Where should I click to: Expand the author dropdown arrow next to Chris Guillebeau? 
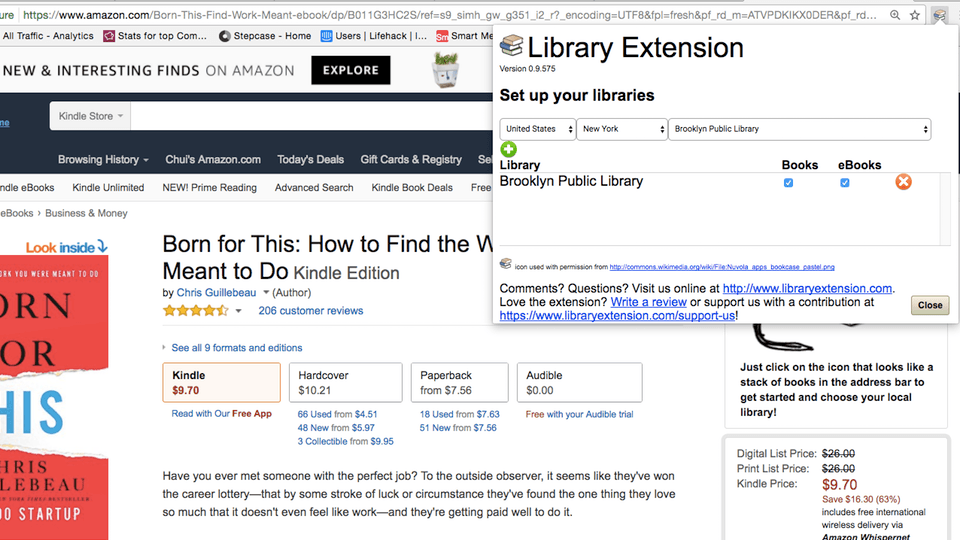pos(266,293)
